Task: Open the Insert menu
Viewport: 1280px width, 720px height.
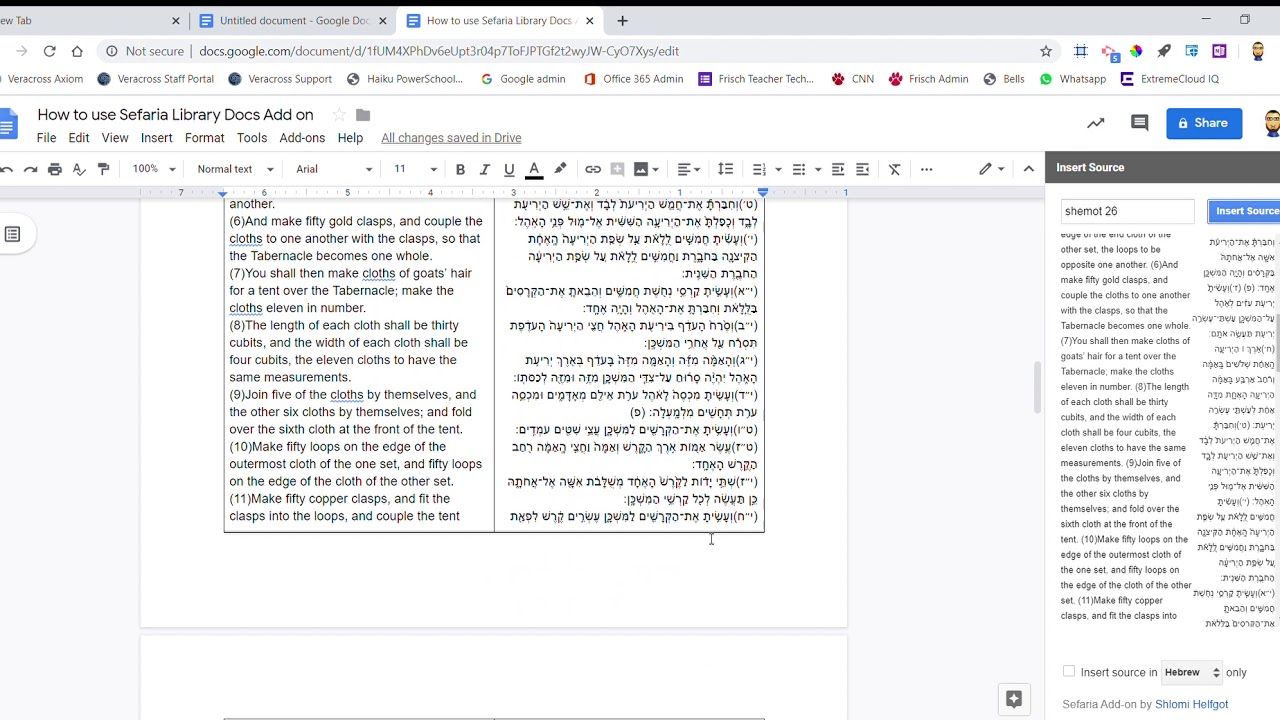Action: pos(156,138)
